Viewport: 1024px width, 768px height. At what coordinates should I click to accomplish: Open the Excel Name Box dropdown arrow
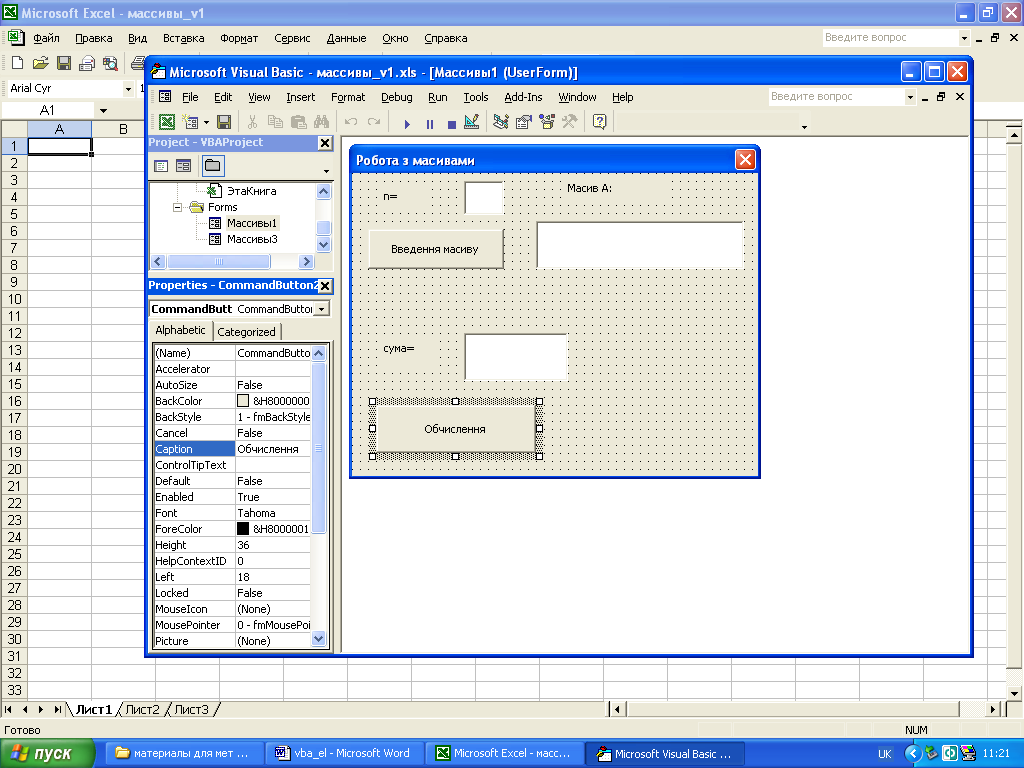click(x=103, y=110)
